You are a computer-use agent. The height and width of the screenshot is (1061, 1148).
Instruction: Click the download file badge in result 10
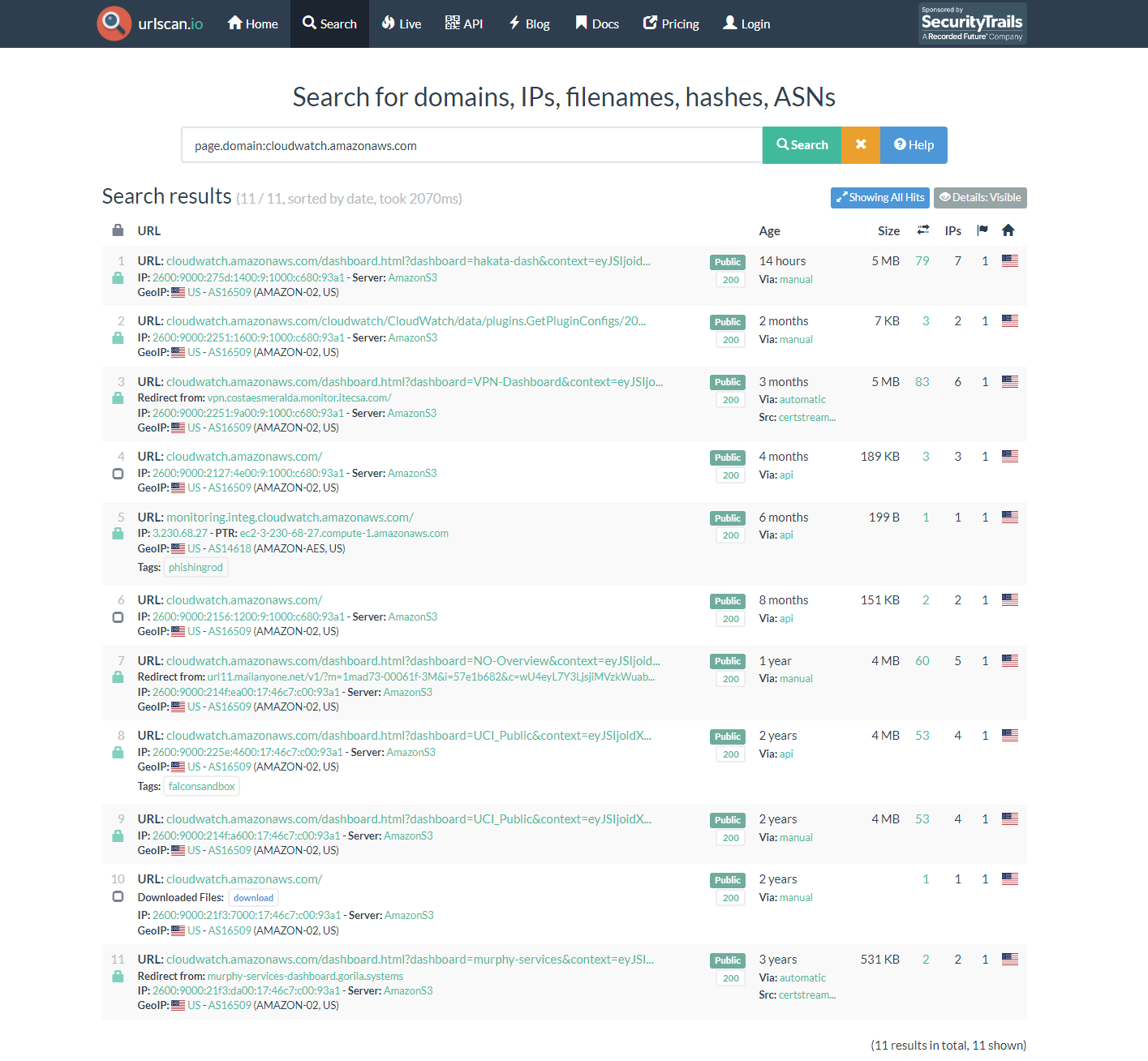coord(253,898)
